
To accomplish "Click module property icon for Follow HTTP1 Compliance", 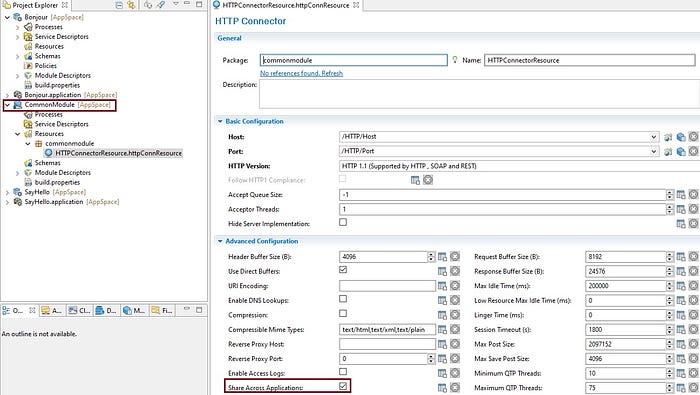I will point(415,180).
